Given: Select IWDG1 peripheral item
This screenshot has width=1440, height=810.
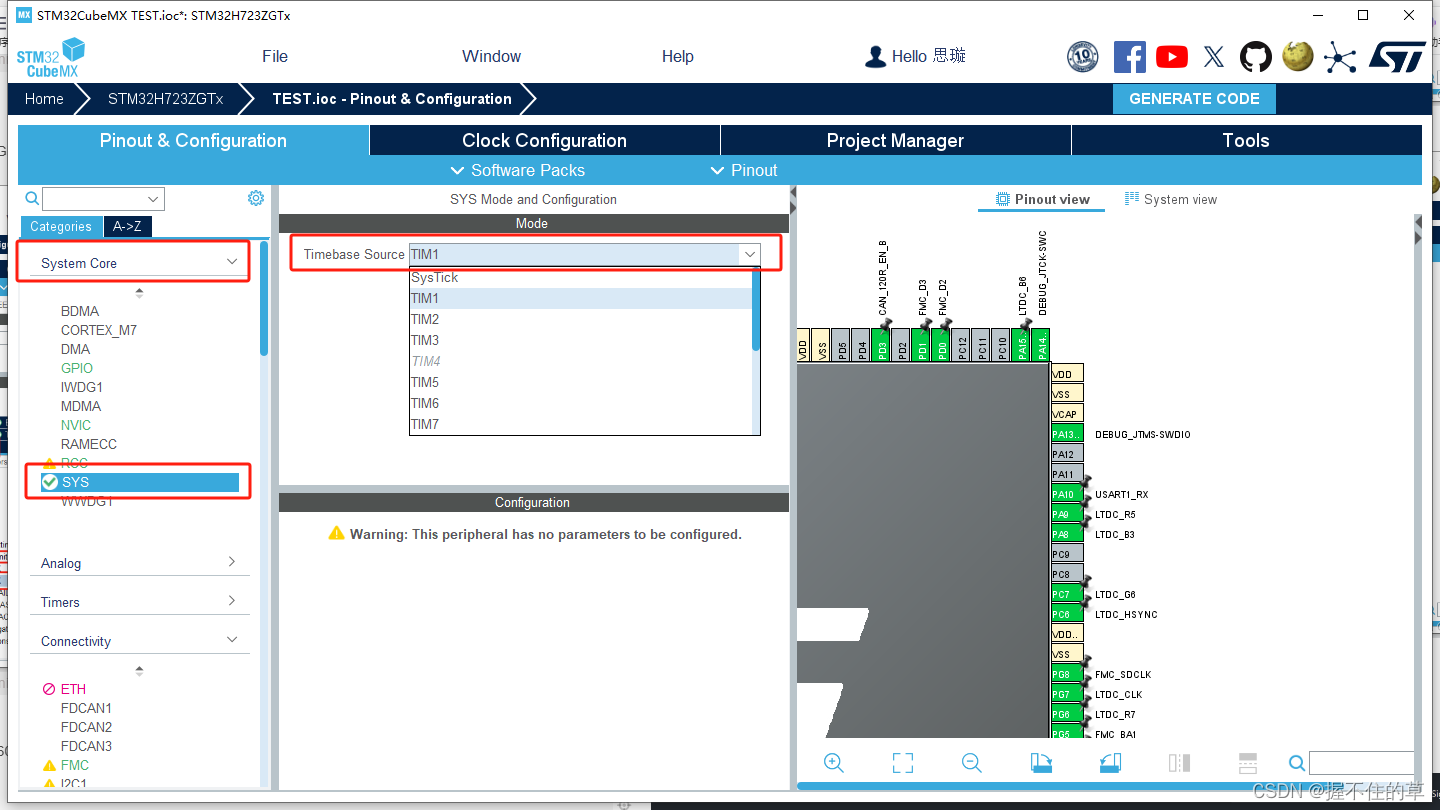Looking at the screenshot, I should (82, 387).
